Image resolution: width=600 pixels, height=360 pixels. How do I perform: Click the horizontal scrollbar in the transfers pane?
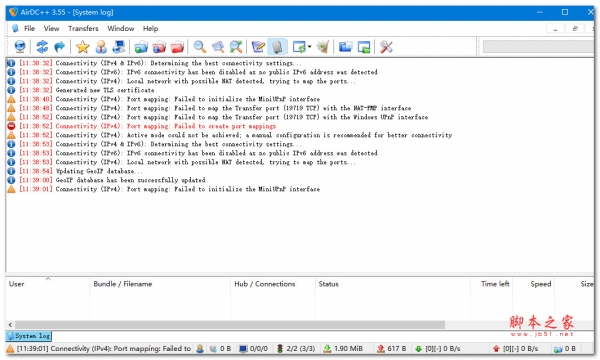(x=230, y=325)
